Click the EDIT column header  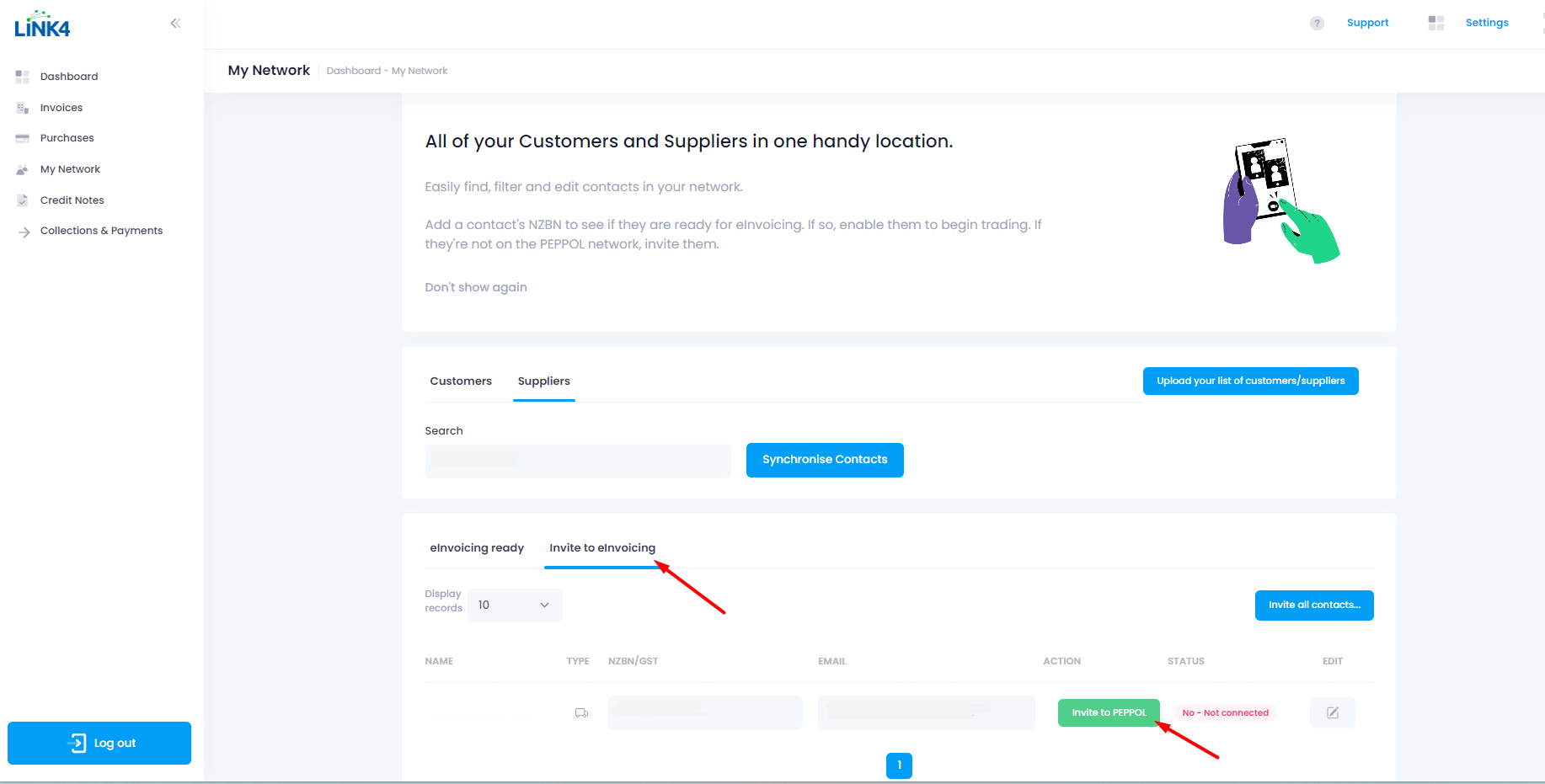coord(1333,662)
